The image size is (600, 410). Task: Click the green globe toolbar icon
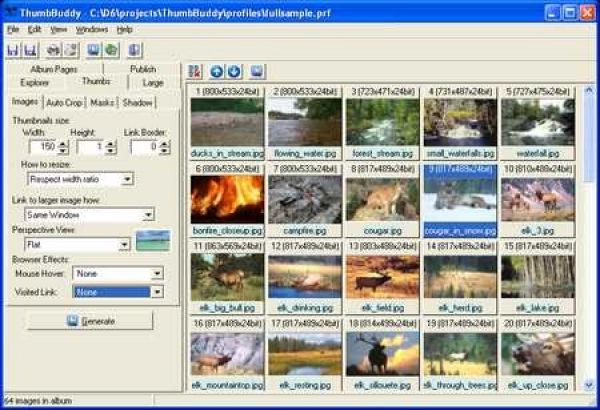(x=111, y=48)
